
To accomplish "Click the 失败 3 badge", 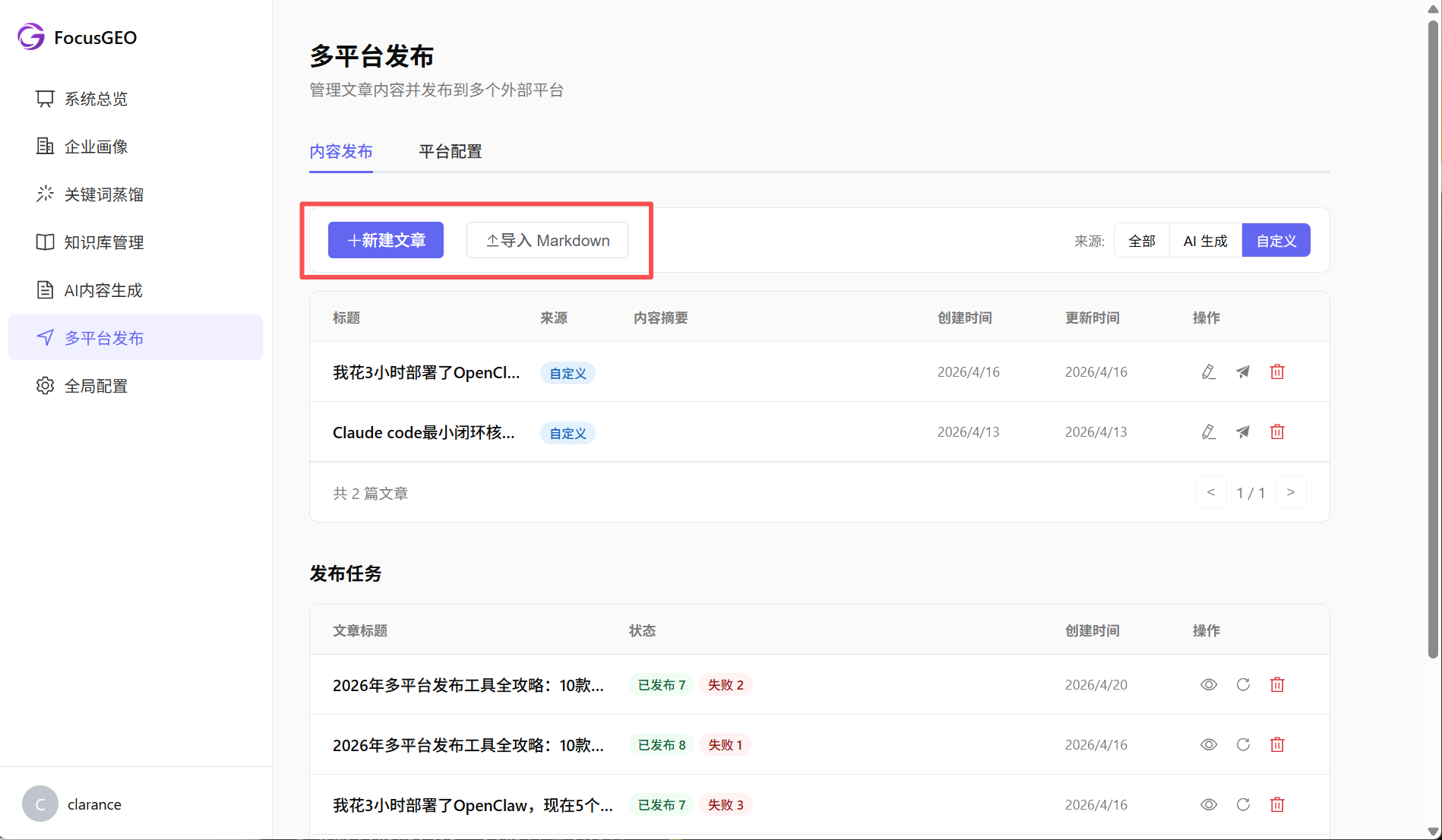I will [726, 804].
